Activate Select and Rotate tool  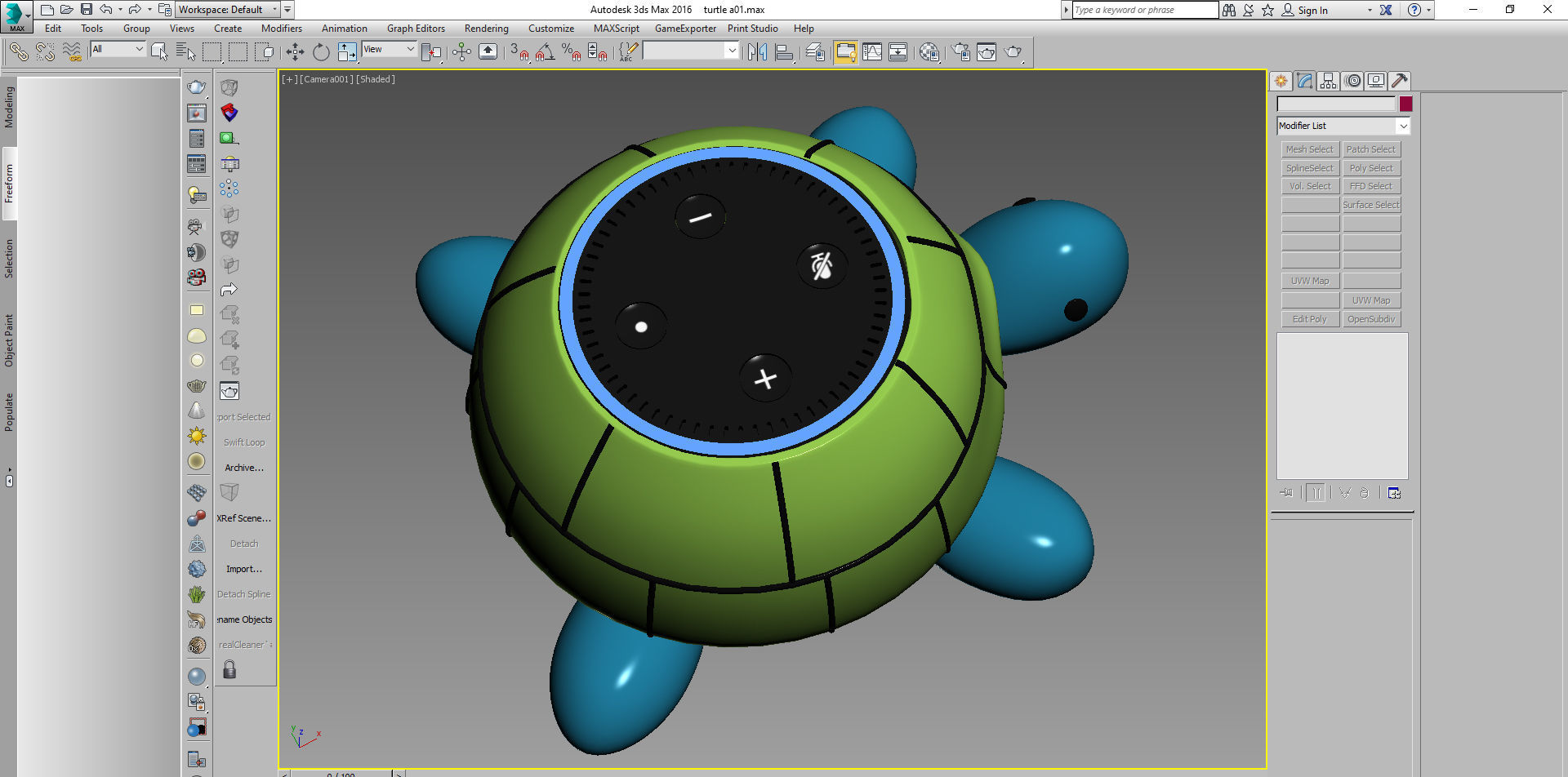321,52
